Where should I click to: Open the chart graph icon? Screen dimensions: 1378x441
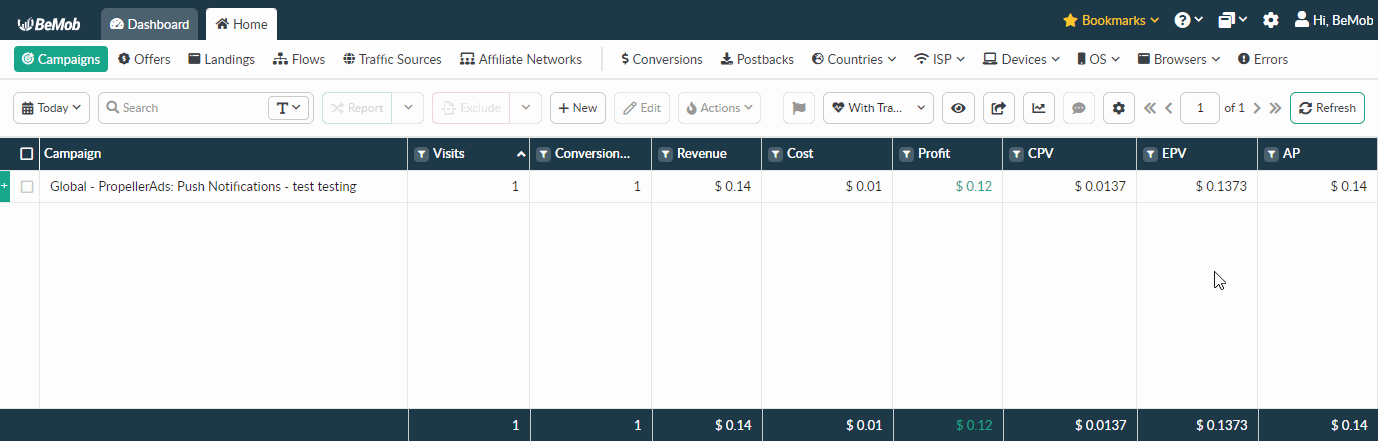(1039, 108)
